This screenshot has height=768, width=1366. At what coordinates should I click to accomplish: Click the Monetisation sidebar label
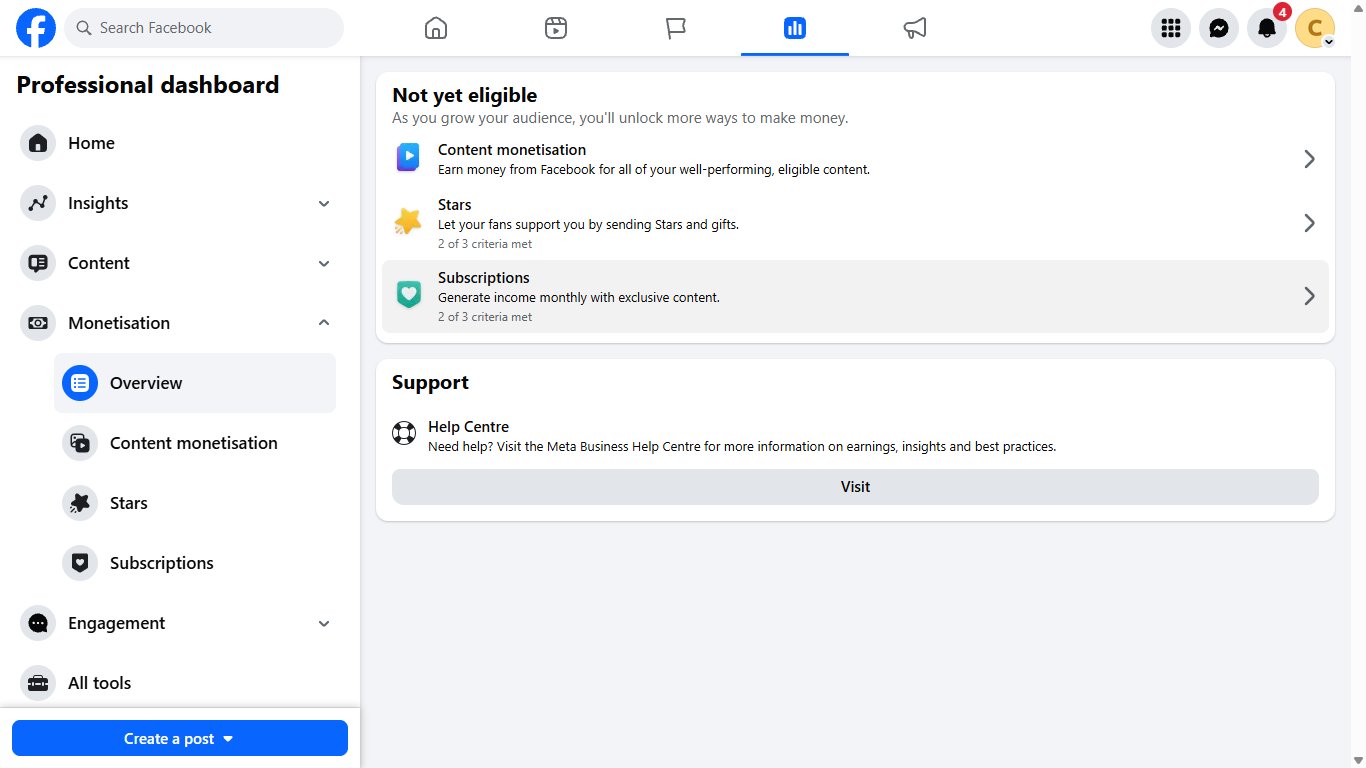pyautogui.click(x=119, y=323)
